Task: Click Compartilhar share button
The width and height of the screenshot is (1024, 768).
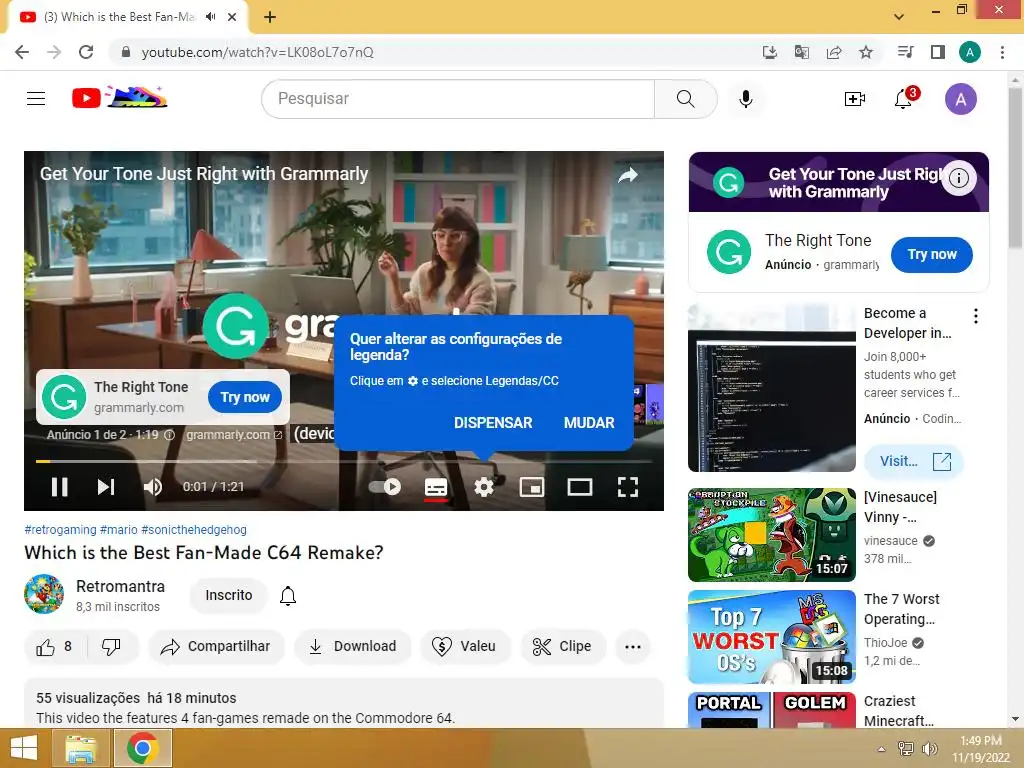Action: tap(216, 647)
